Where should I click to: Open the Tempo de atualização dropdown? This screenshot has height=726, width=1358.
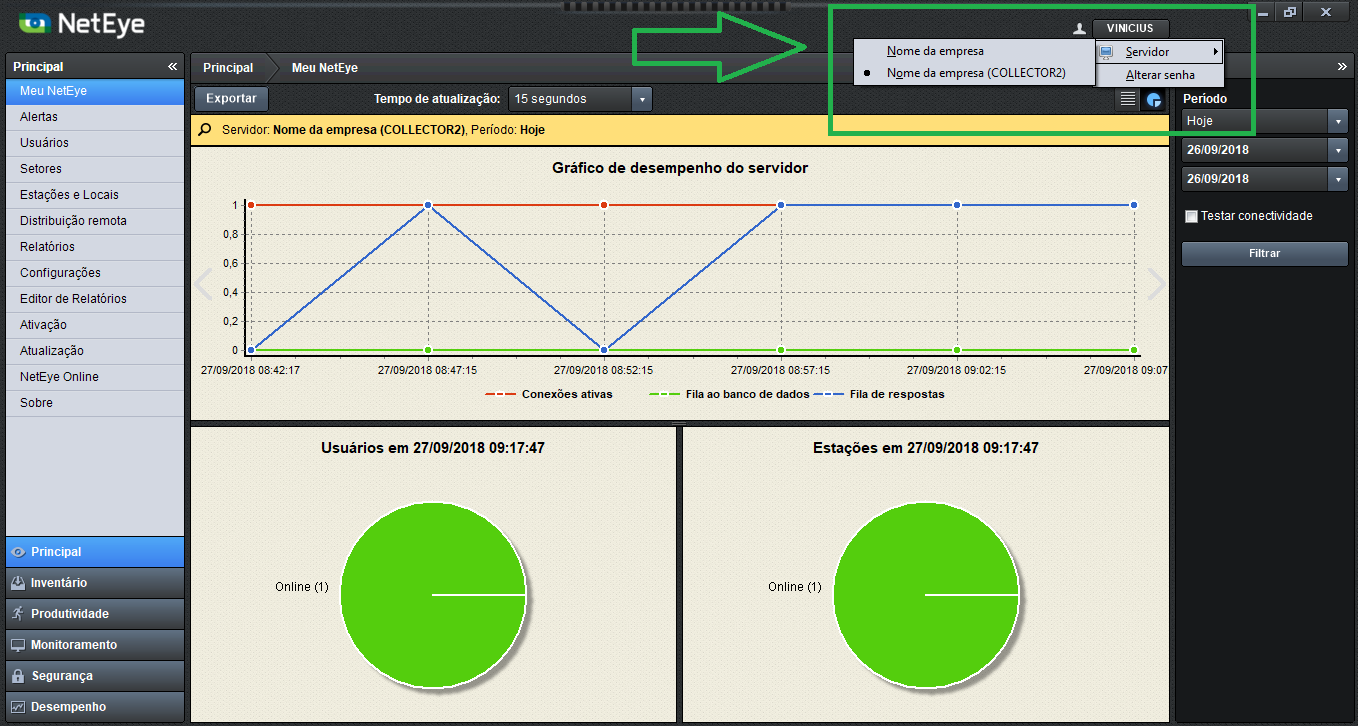(x=580, y=99)
